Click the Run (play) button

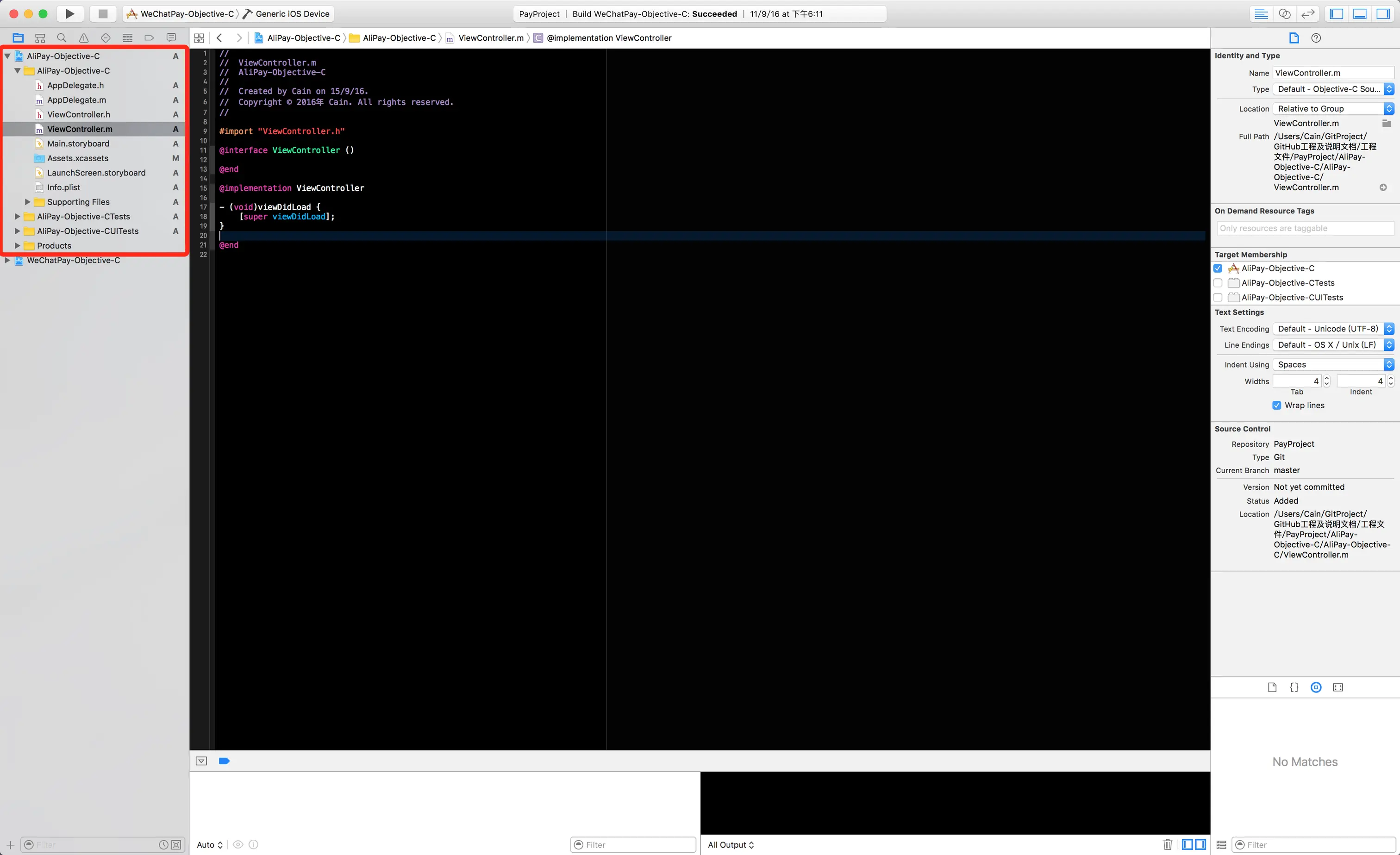tap(69, 13)
